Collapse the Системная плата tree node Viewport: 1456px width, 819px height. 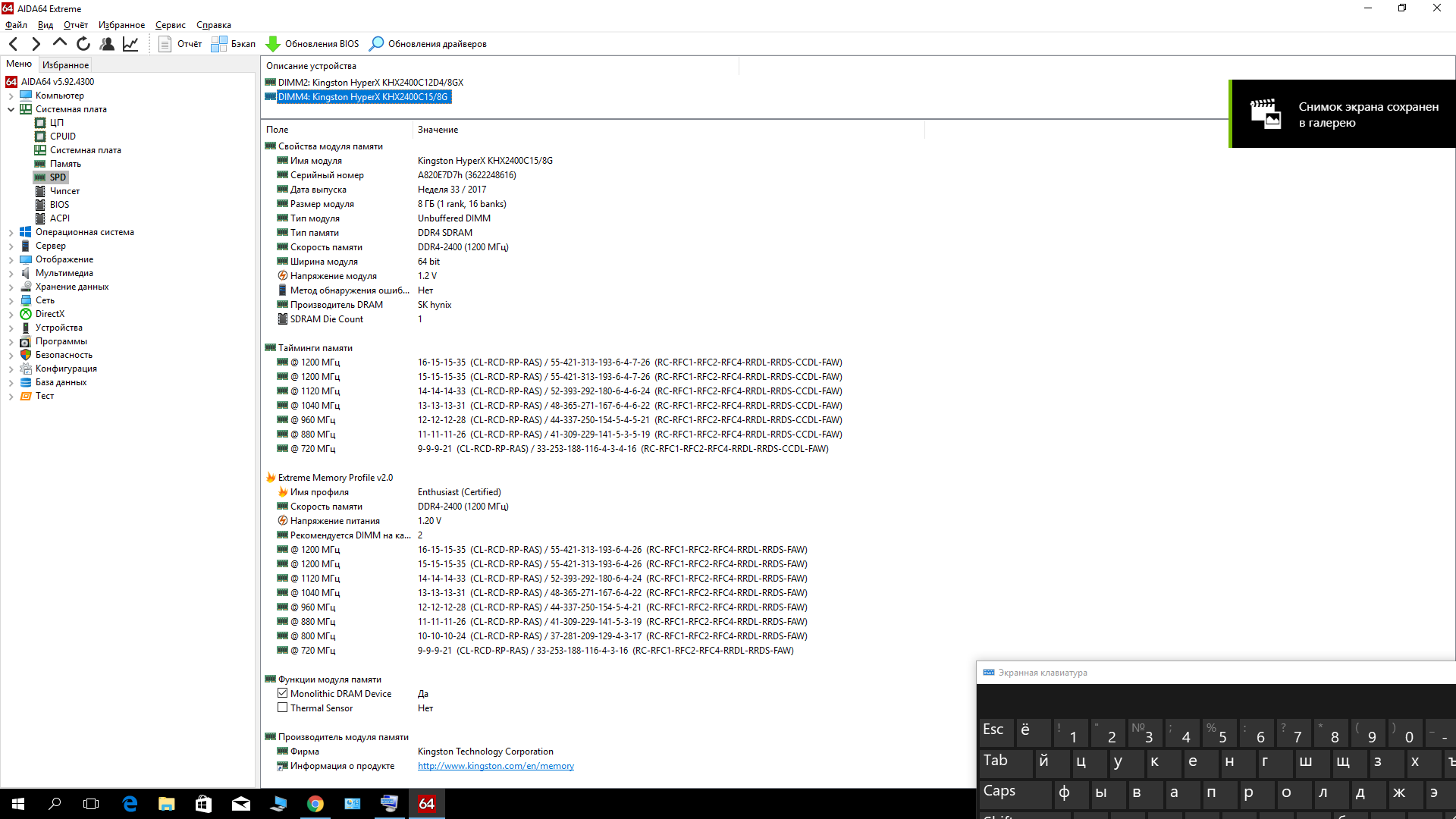[x=11, y=109]
